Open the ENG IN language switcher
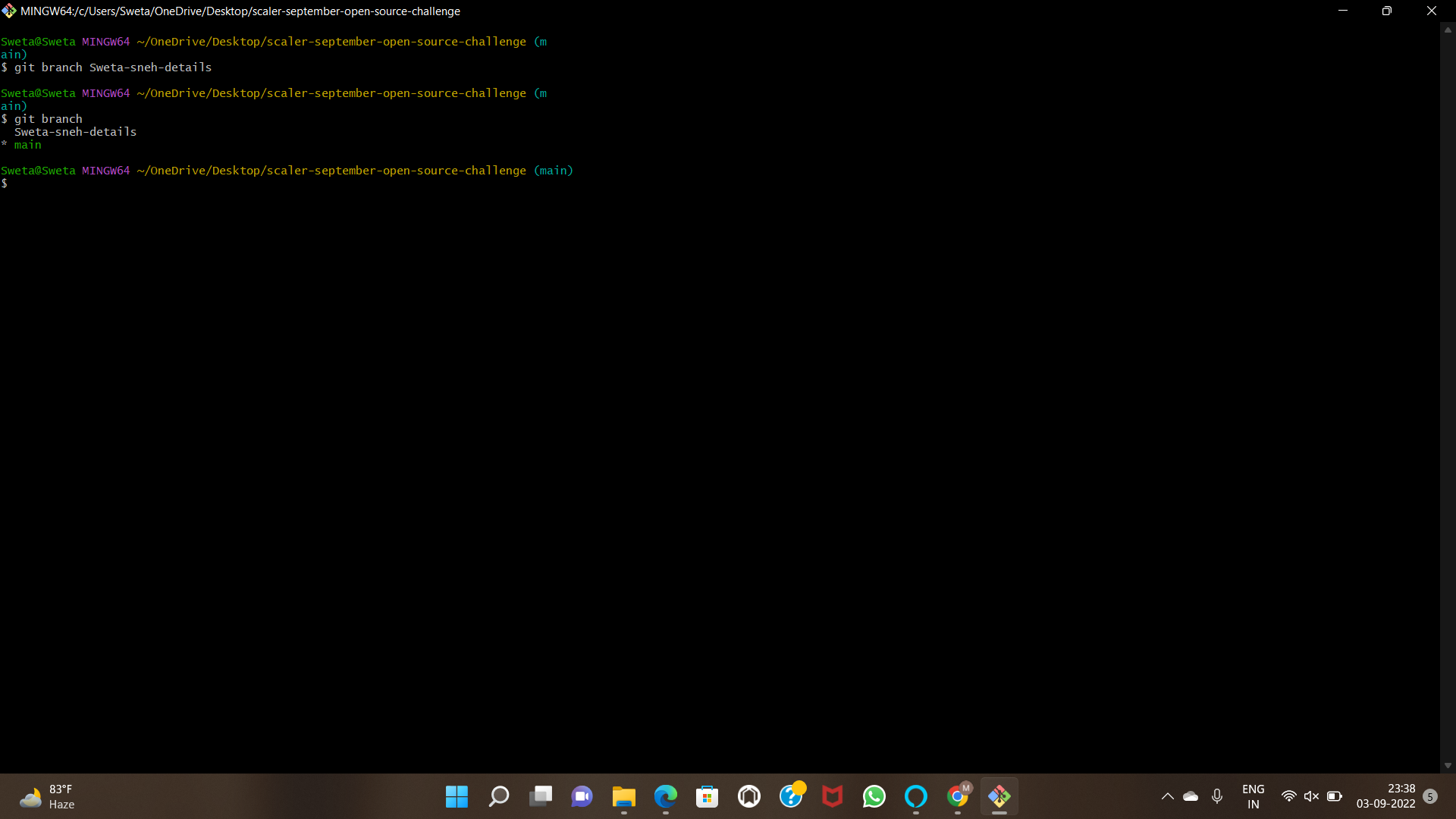This screenshot has width=1456, height=819. (x=1253, y=796)
